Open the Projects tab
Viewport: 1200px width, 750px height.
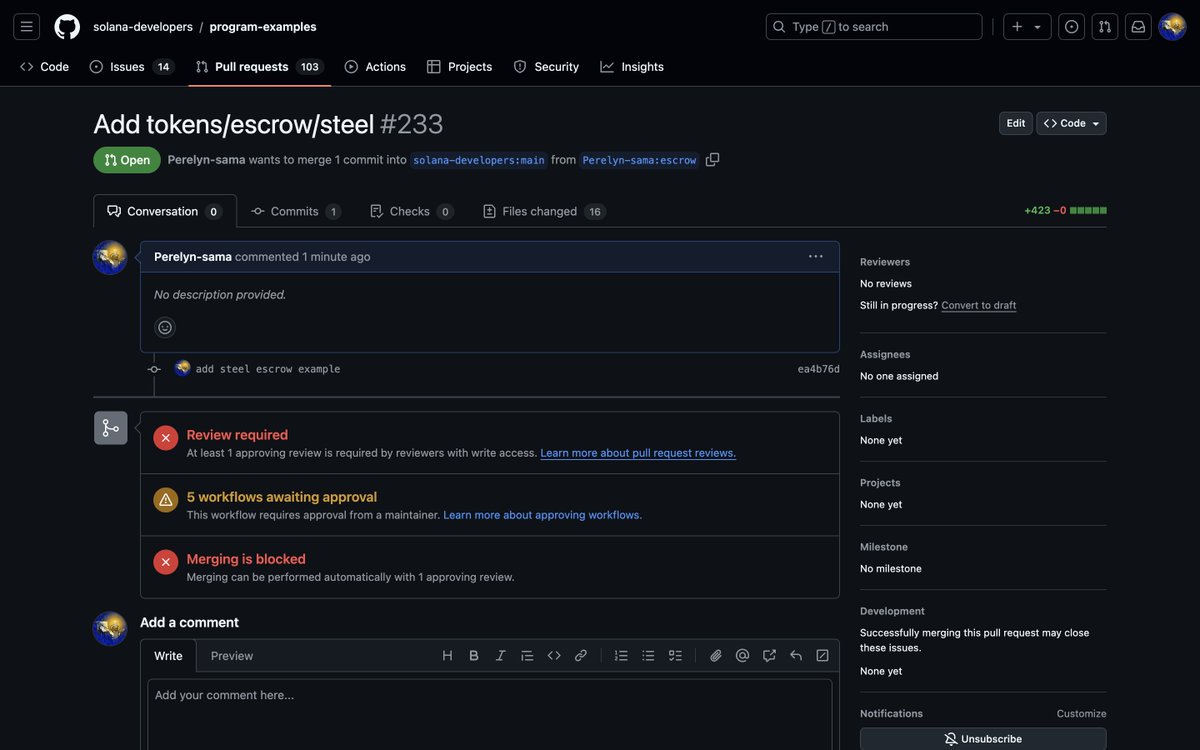[x=460, y=67]
